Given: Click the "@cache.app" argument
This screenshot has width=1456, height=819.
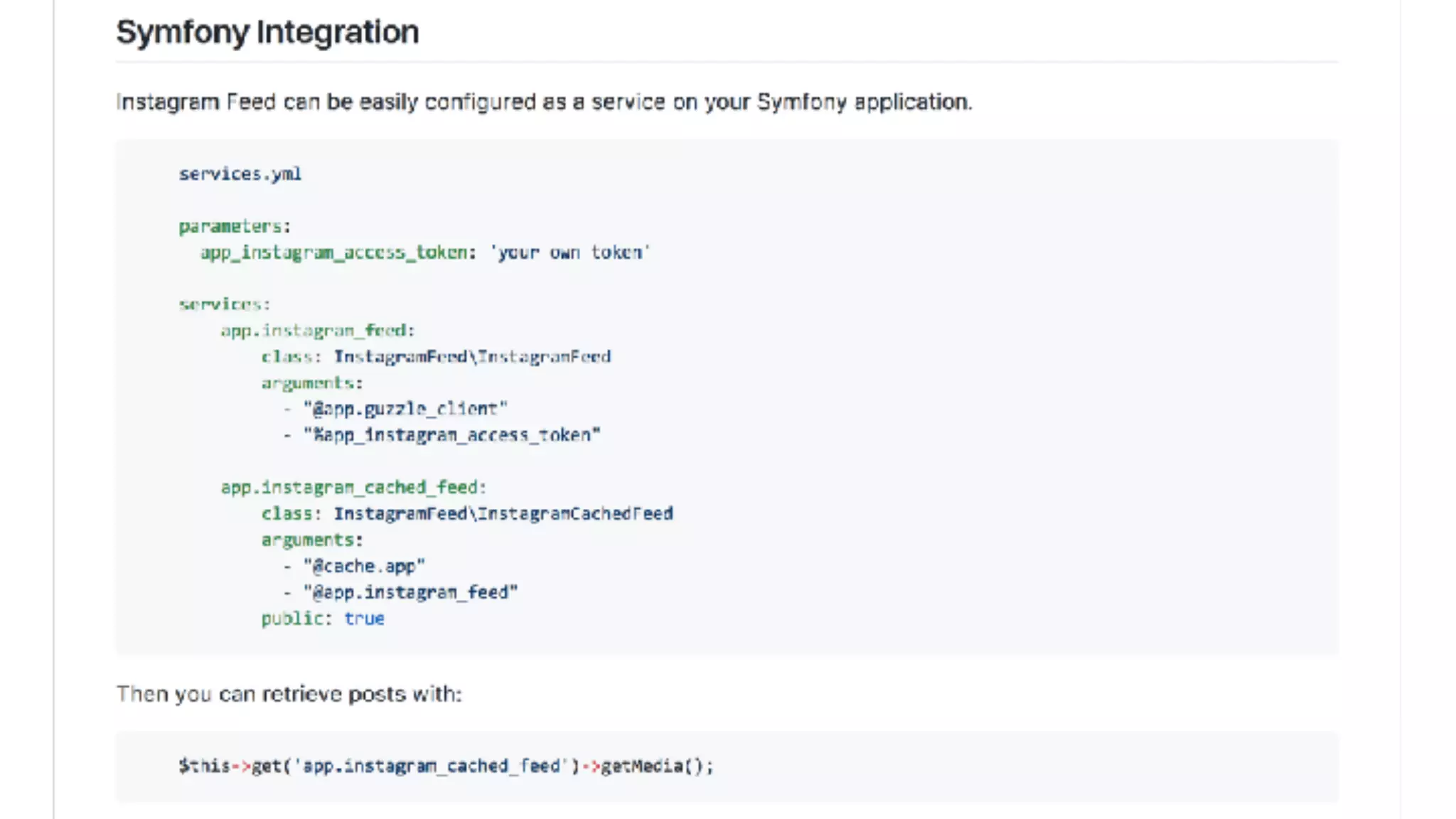Looking at the screenshot, I should (x=364, y=567).
